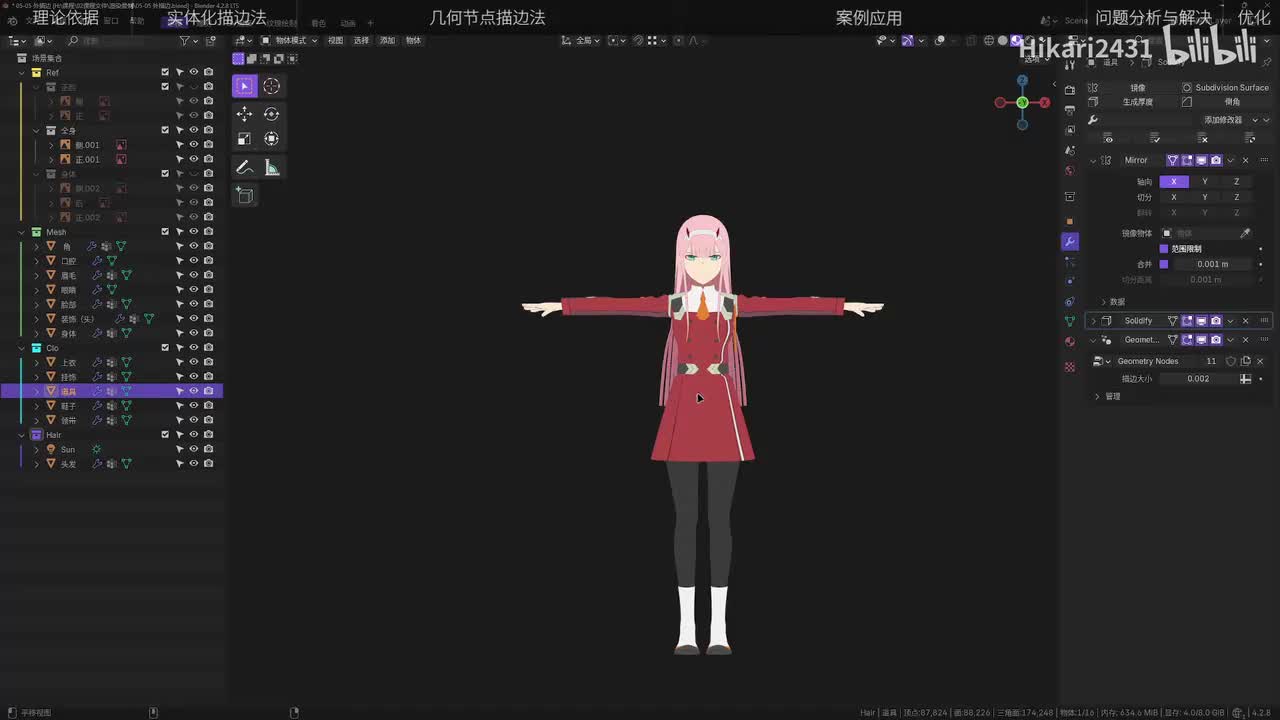Open the 选择 menu in viewport header
1280x720 pixels.
coord(361,40)
